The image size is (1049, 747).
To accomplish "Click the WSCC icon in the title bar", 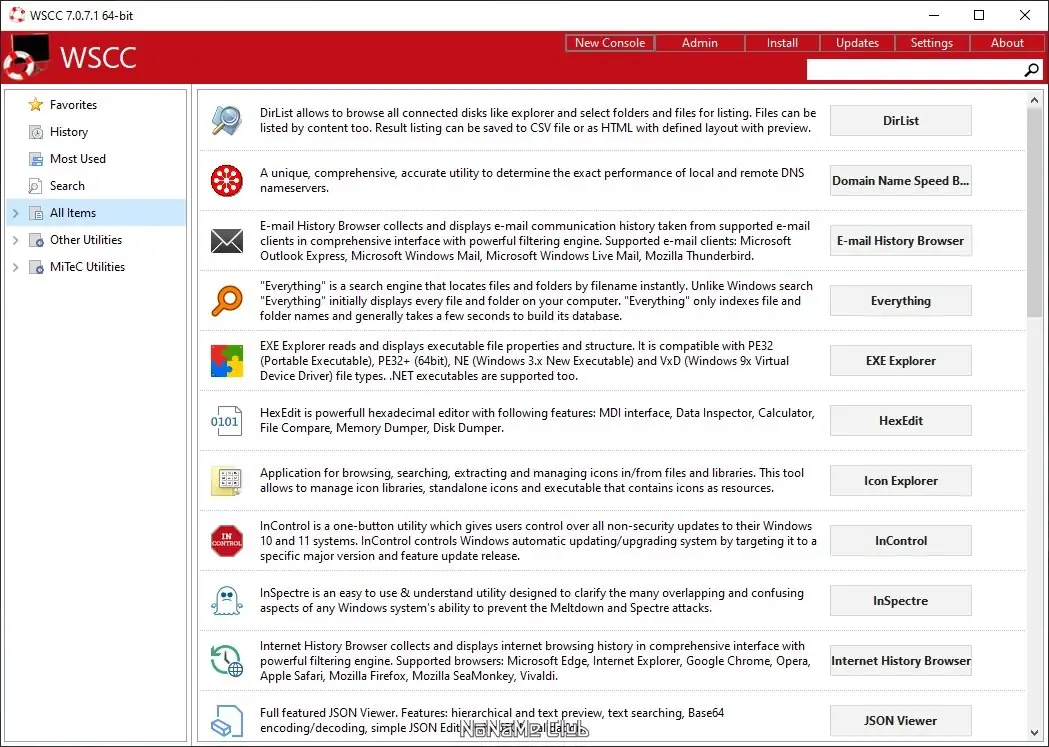I will [x=17, y=15].
